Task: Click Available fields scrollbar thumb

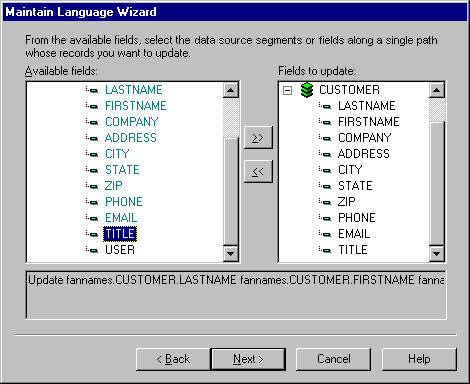Action: (x=231, y=192)
